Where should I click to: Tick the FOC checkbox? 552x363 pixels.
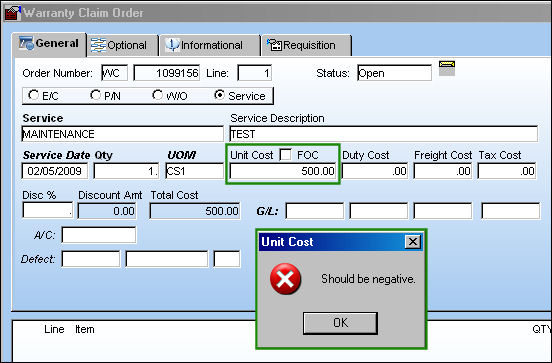tap(286, 155)
